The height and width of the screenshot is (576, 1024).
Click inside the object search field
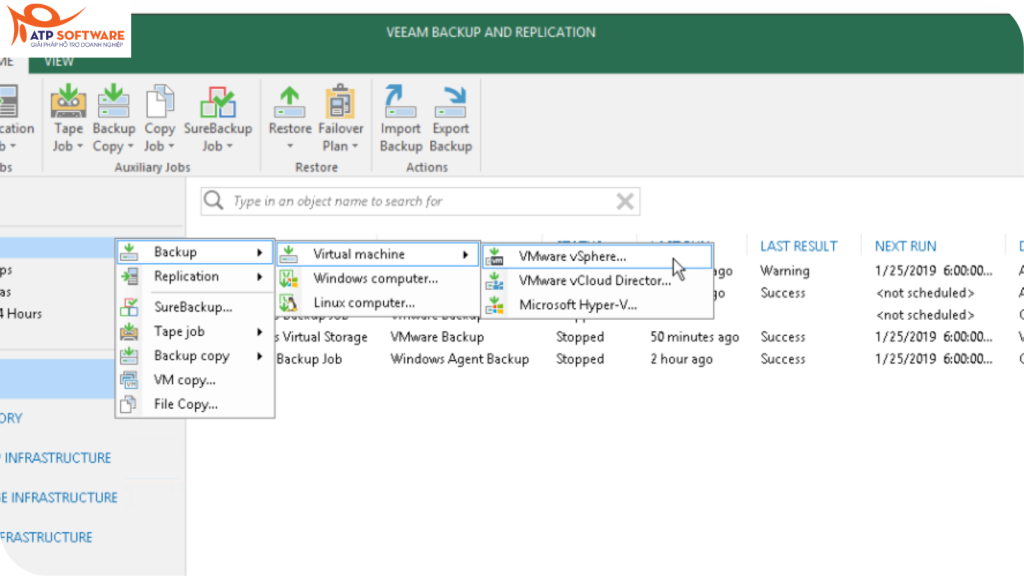400,201
